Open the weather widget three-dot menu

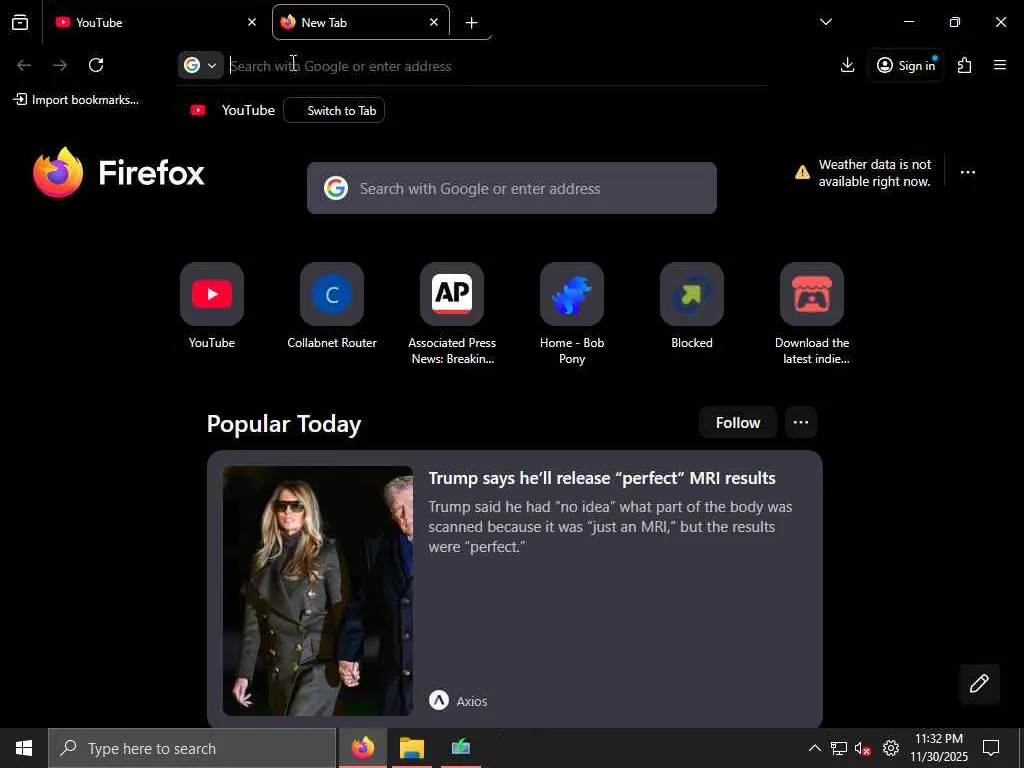click(x=968, y=173)
